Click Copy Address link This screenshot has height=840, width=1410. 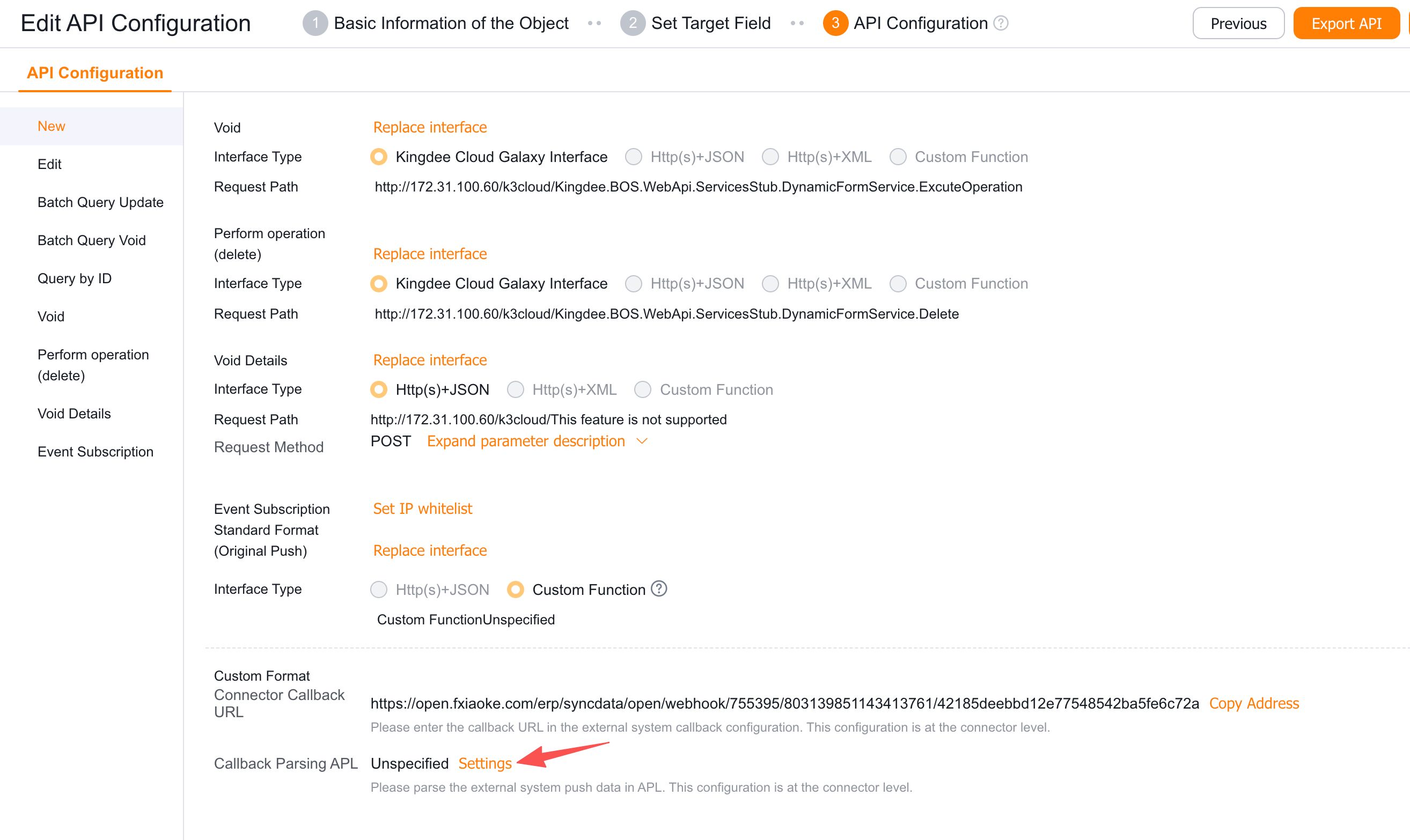1254,703
